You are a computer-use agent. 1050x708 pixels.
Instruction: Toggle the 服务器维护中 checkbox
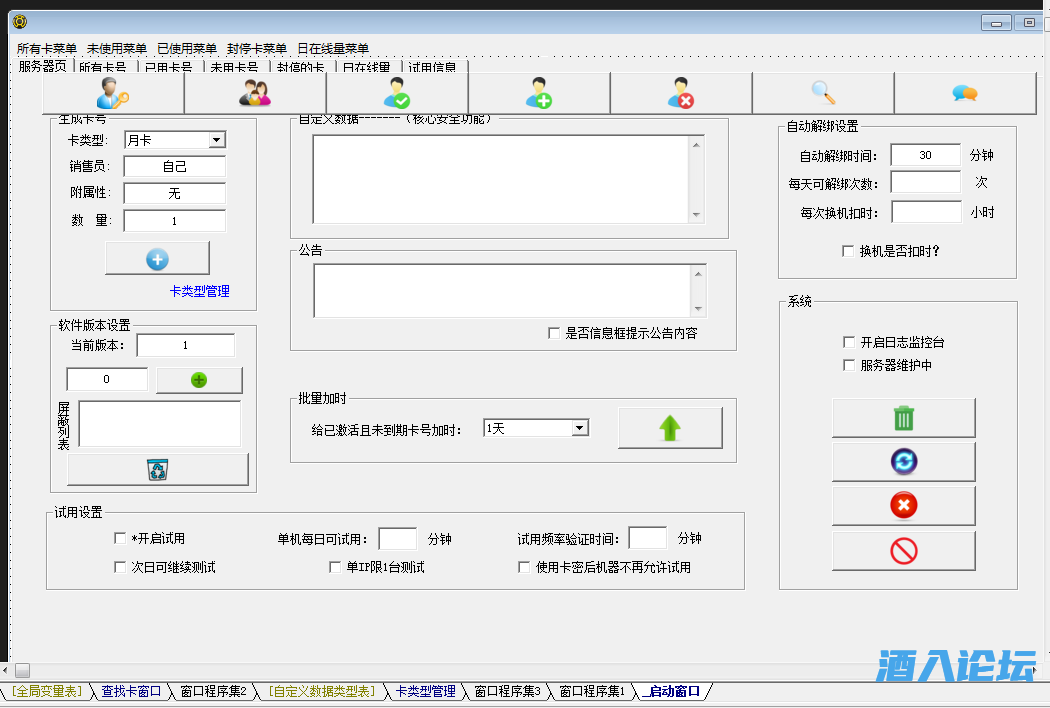coord(850,366)
